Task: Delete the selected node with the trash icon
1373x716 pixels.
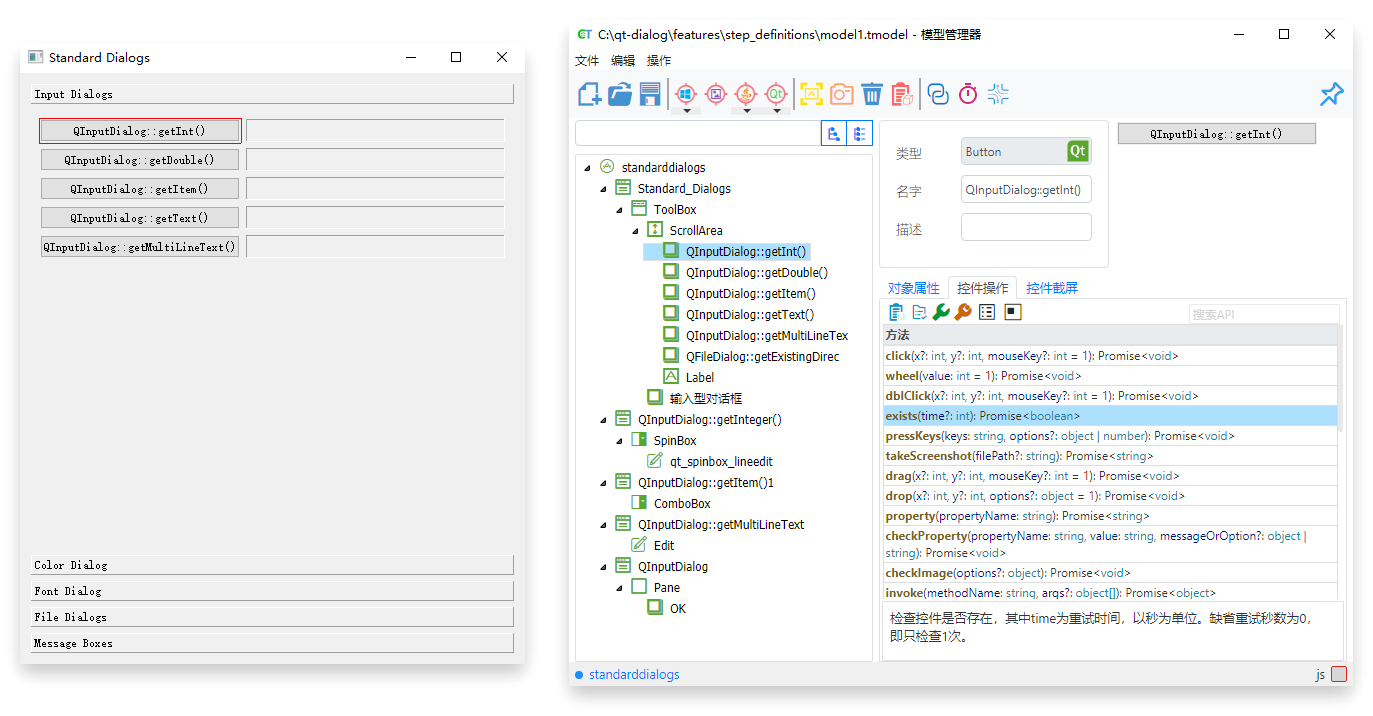Action: pos(872,94)
